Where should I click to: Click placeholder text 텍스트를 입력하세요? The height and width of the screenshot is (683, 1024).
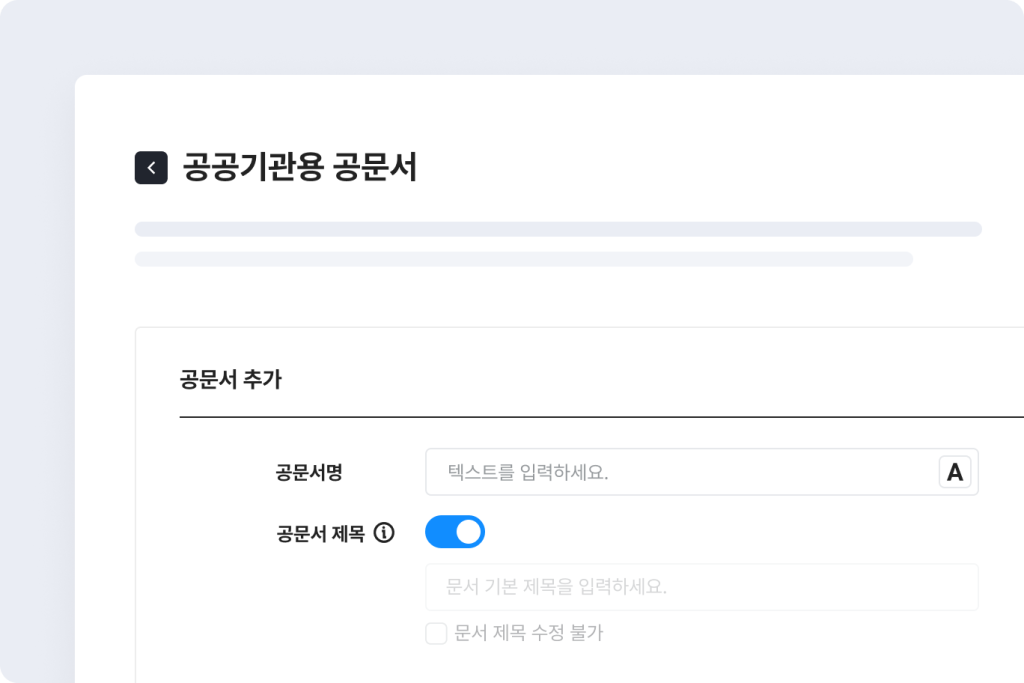click(x=528, y=473)
